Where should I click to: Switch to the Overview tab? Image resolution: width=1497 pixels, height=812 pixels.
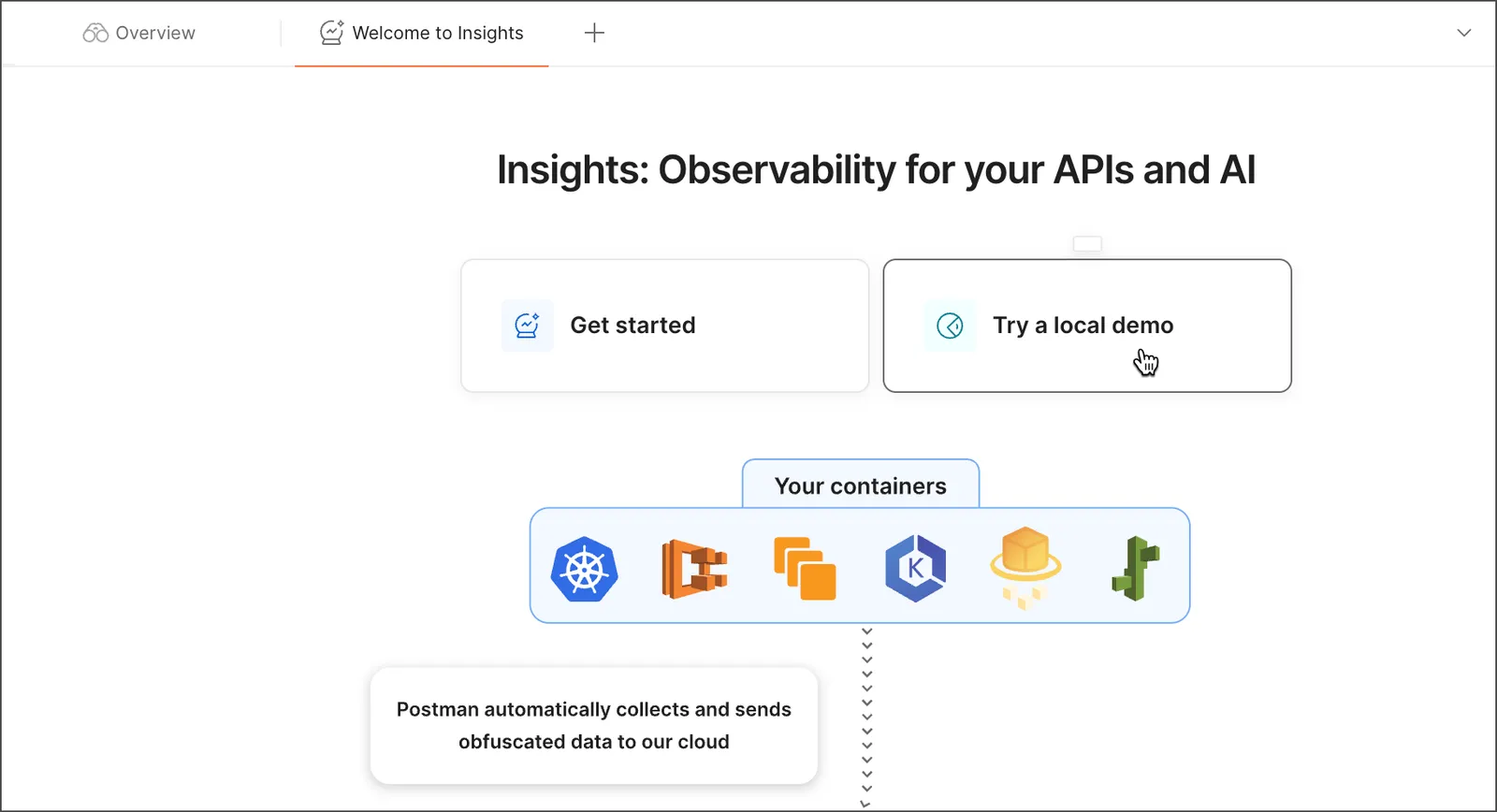(139, 34)
